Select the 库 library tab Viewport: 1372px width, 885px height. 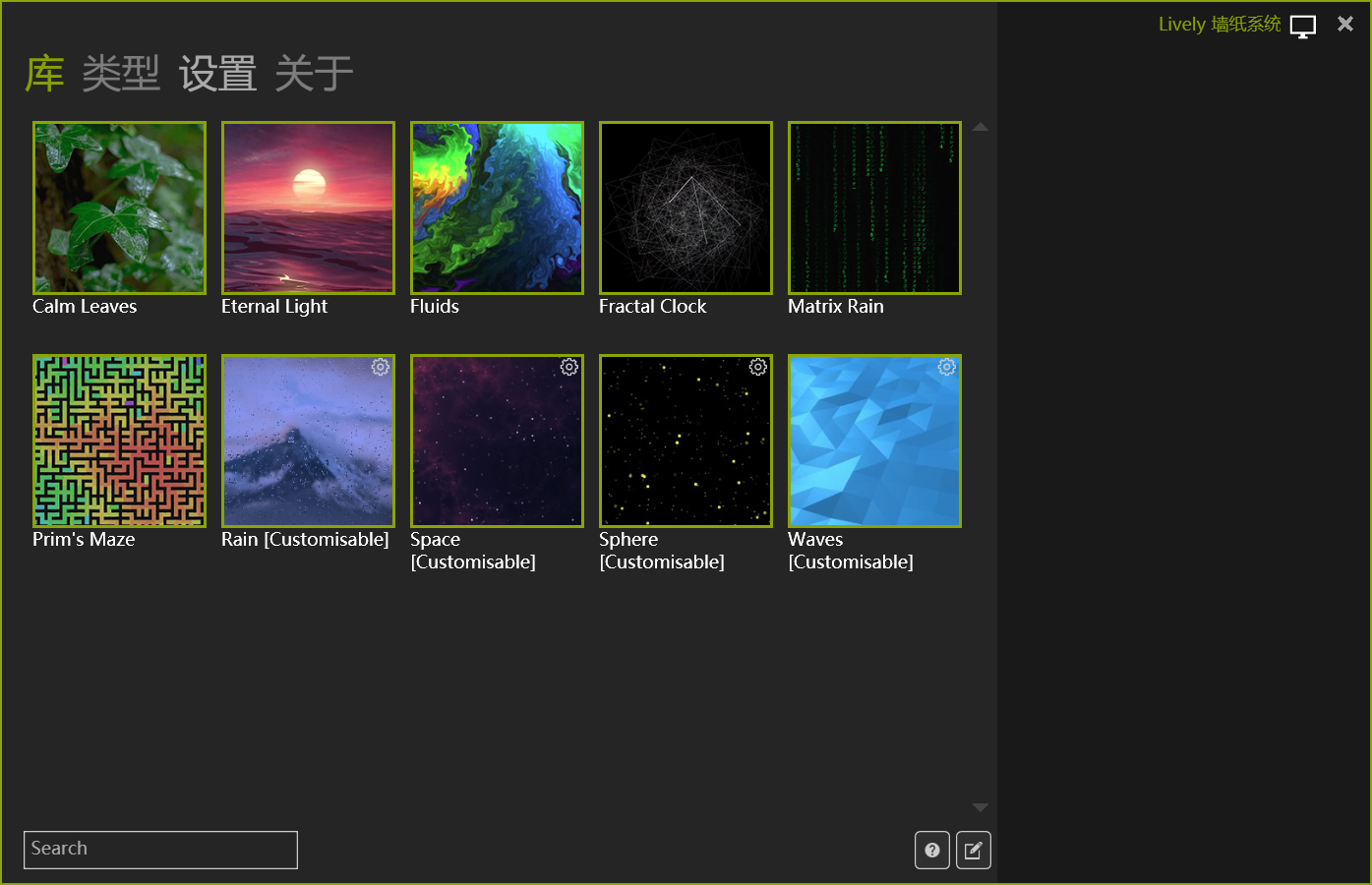click(x=45, y=74)
